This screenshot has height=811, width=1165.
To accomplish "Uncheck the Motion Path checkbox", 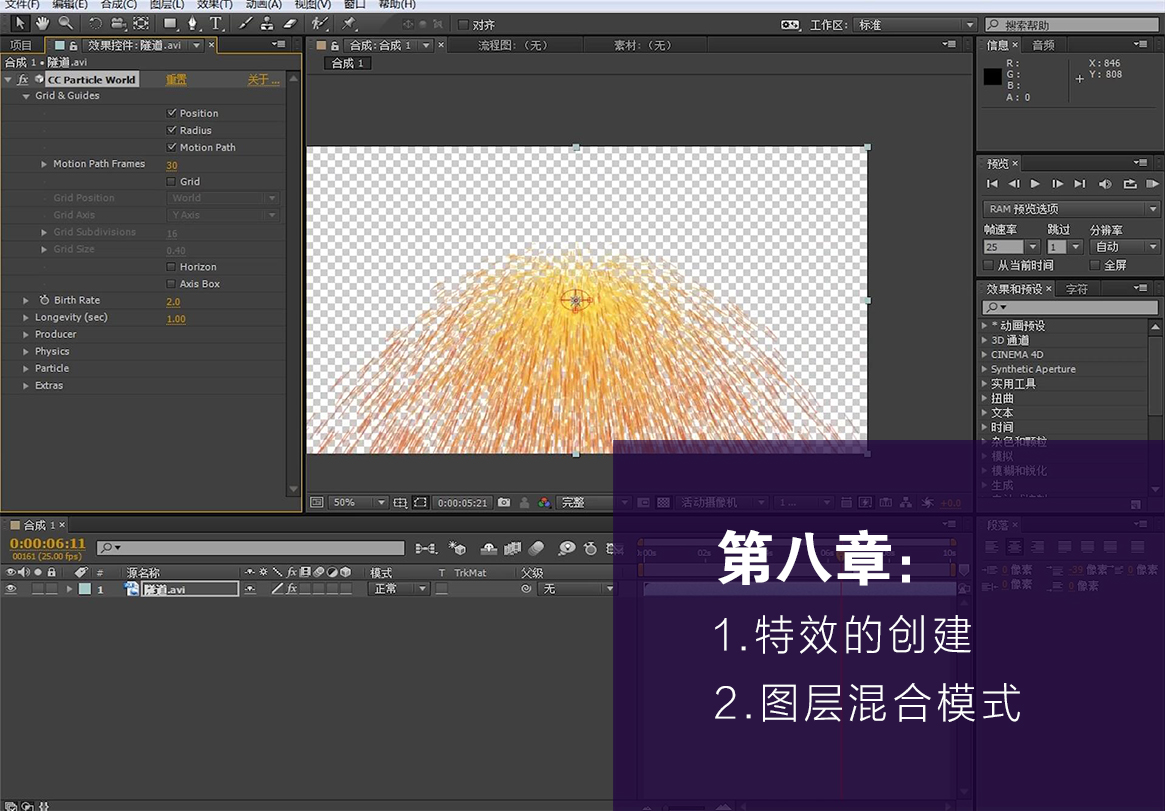I will [x=172, y=147].
